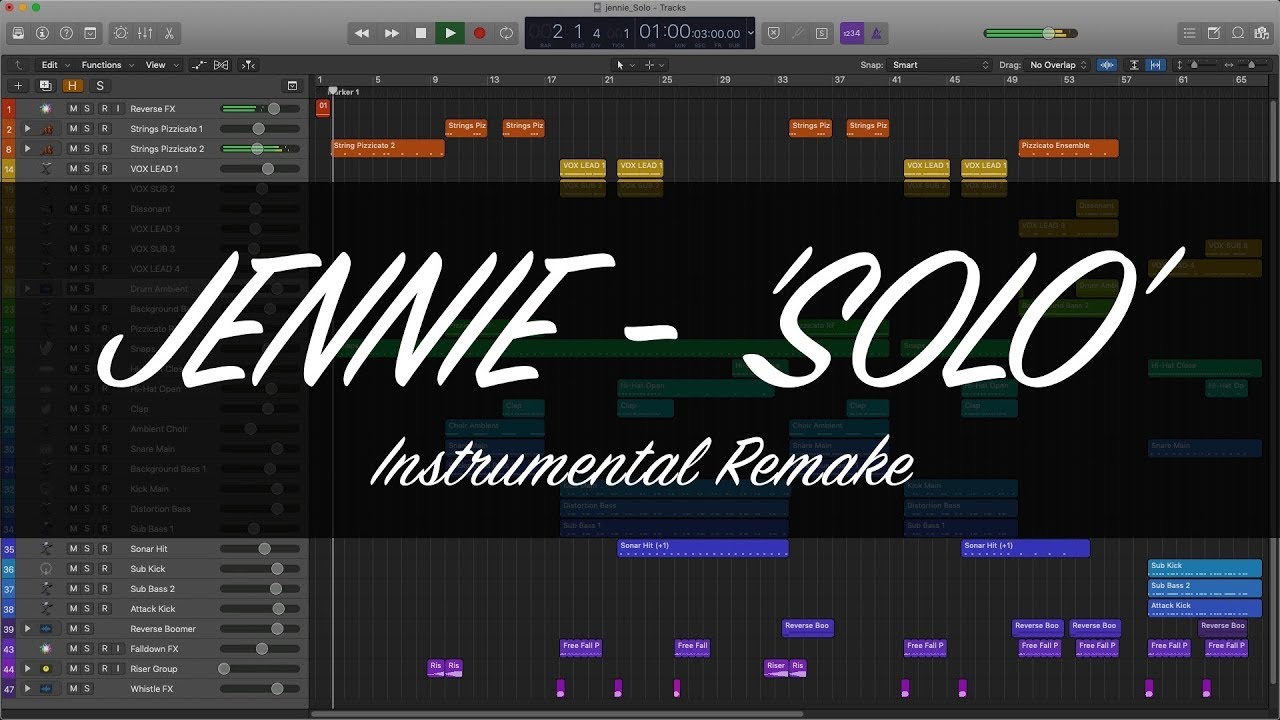Record-enable the VOX LEAD 1 track
Screen dimensions: 1280x720
click(x=104, y=169)
